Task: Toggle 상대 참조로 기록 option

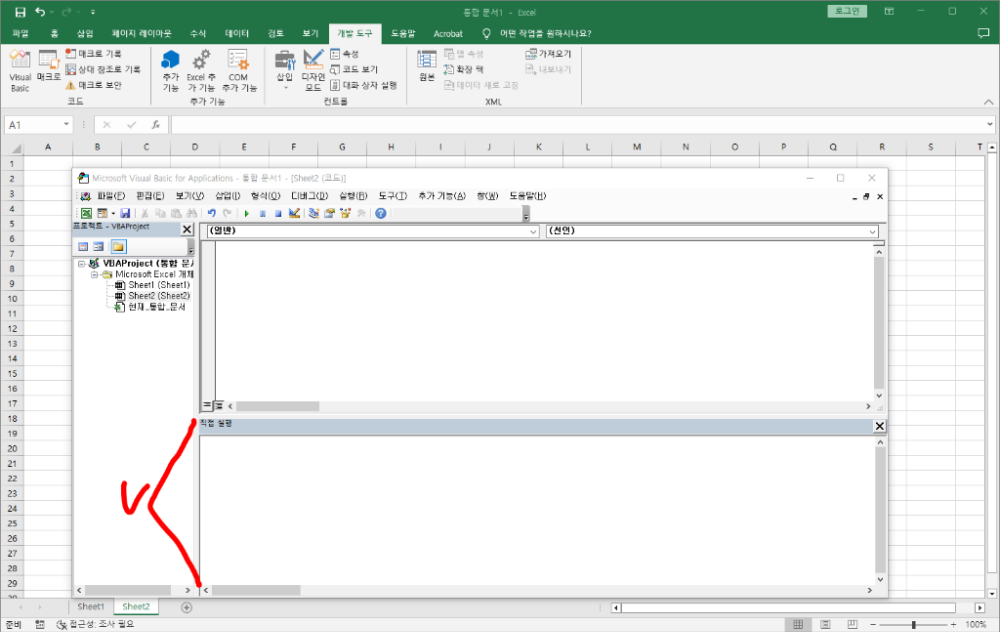Action: tap(103, 69)
